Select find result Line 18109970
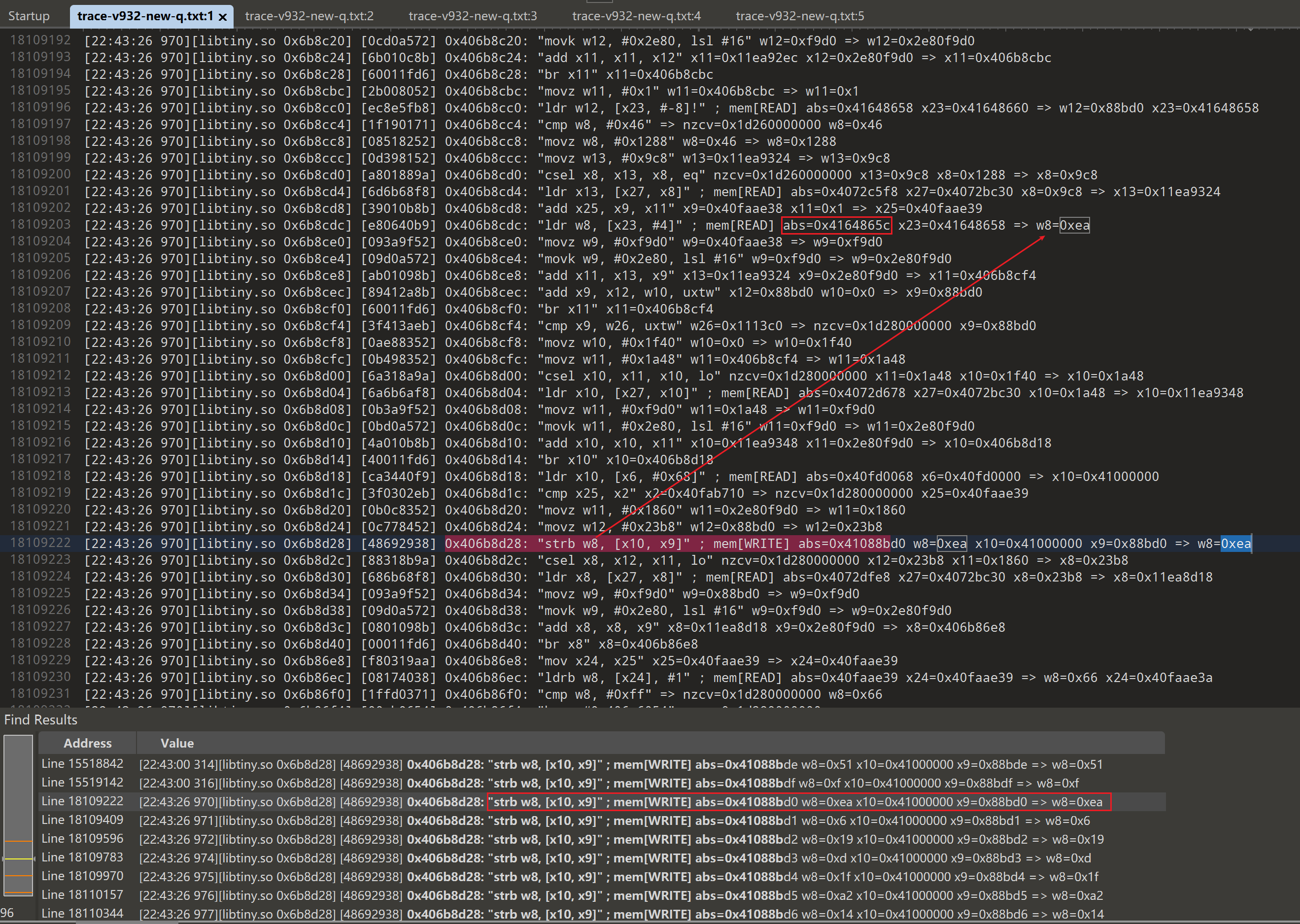This screenshot has width=1300, height=924. point(602,877)
